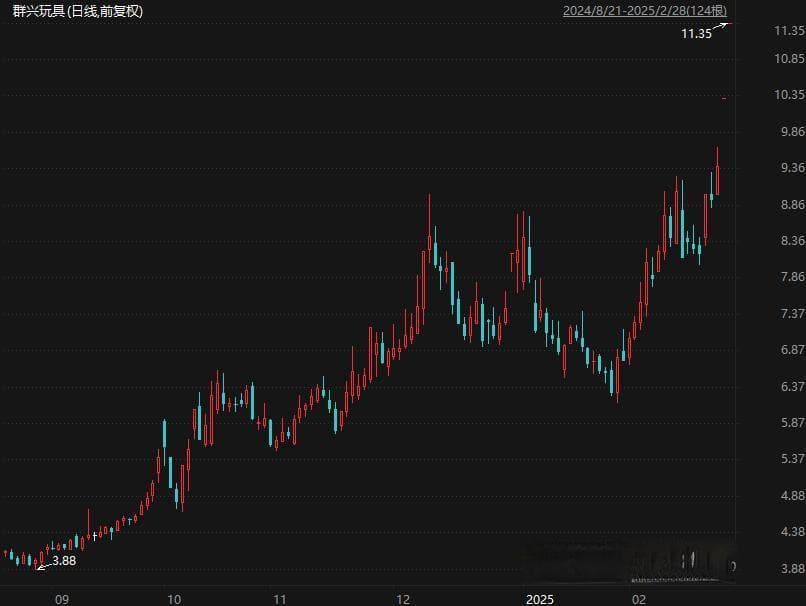Viewport: 806px width, 606px height.
Task: Click the 11.35 price axis label
Action: (x=790, y=31)
